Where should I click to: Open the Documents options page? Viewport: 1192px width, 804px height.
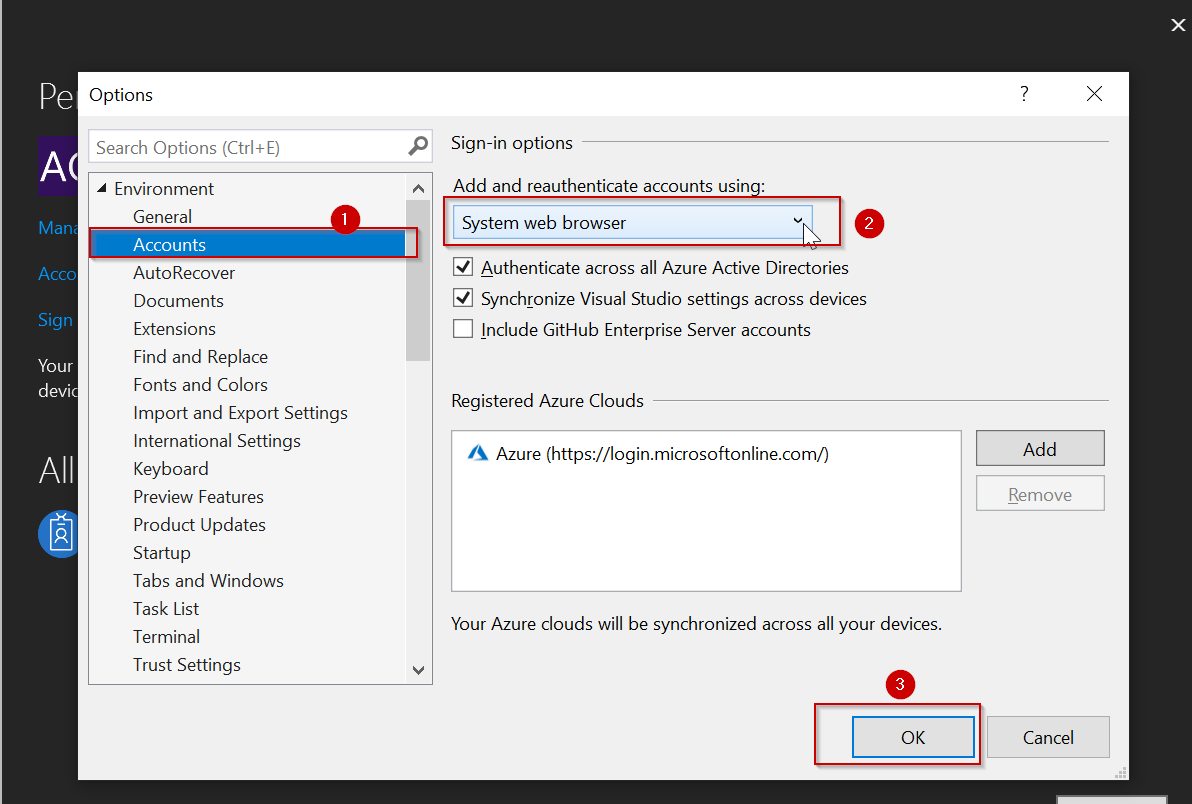178,301
